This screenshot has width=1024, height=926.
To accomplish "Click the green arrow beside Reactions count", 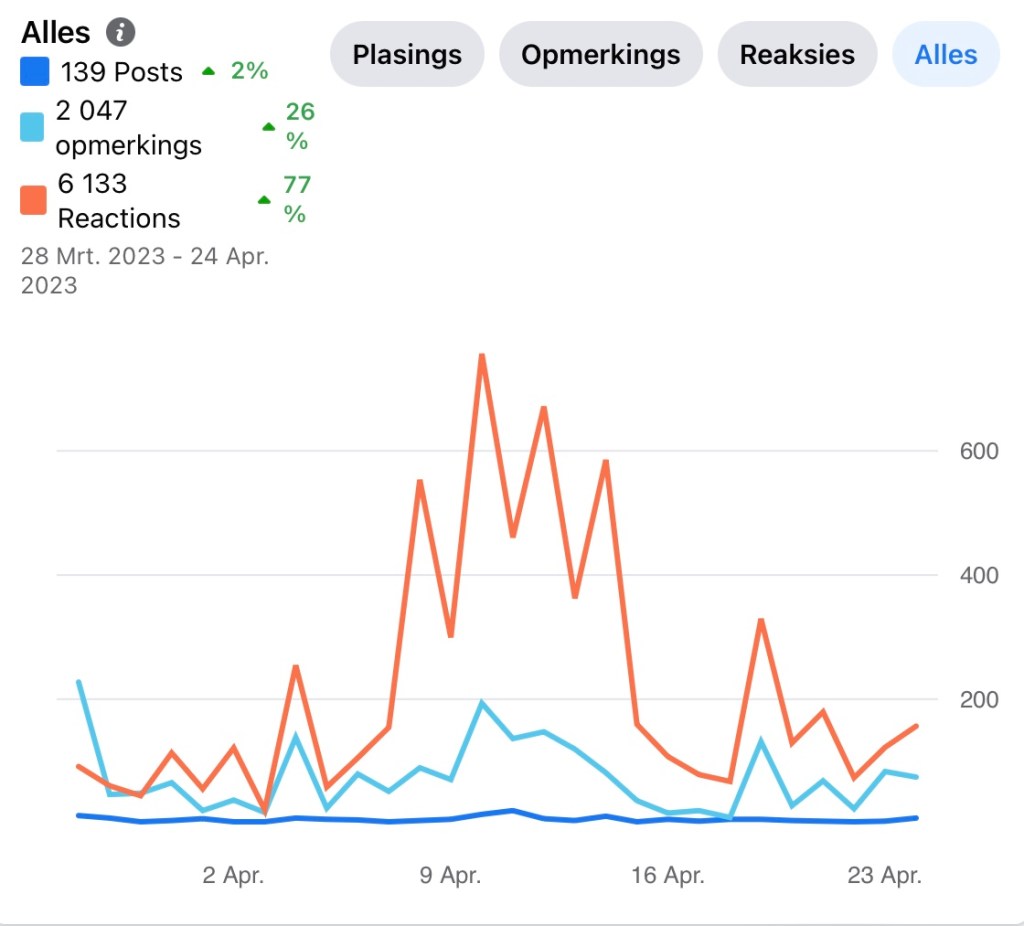I will click(x=264, y=200).
